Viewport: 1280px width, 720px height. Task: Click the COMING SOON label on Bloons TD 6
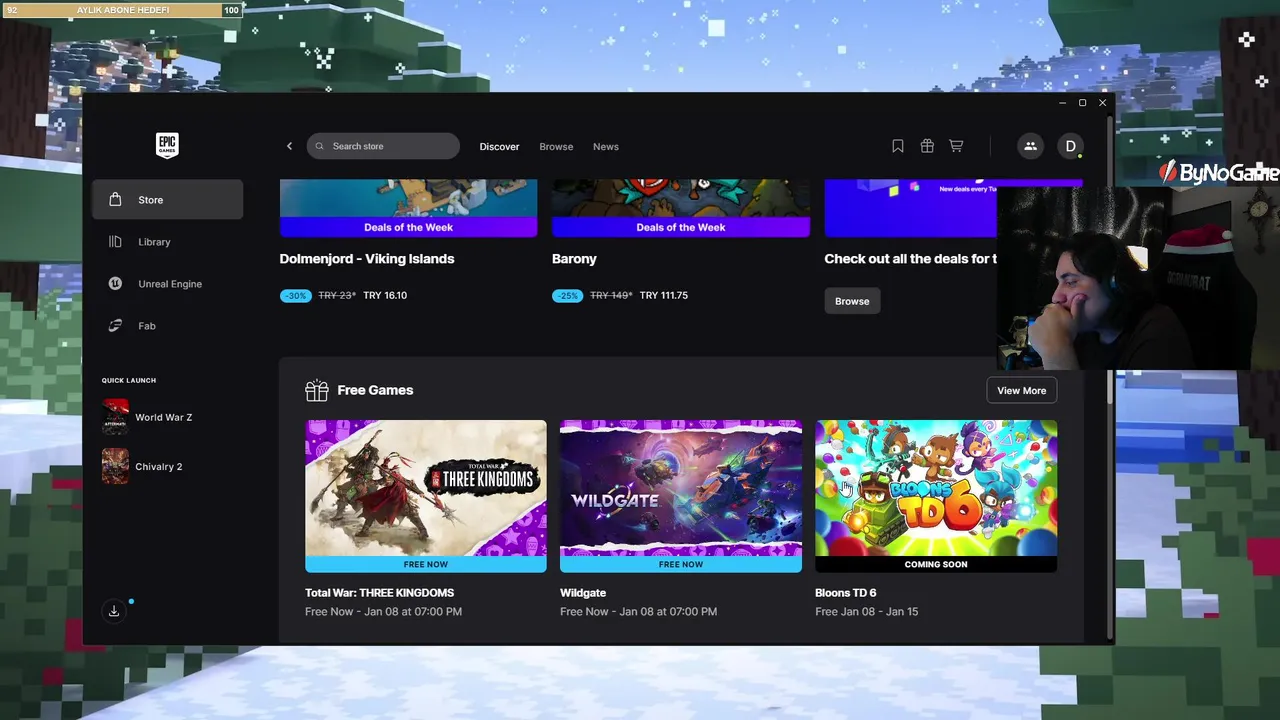[x=936, y=564]
